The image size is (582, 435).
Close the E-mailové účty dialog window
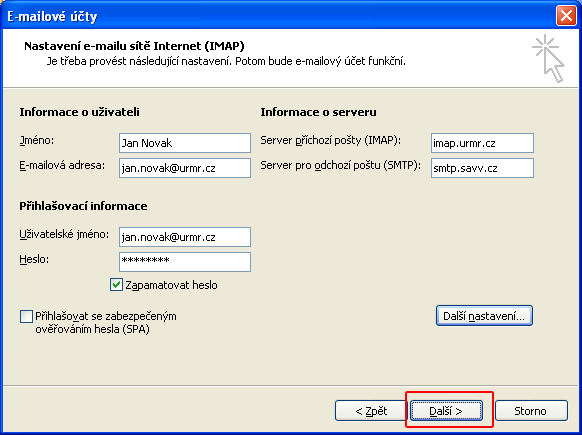coord(566,16)
